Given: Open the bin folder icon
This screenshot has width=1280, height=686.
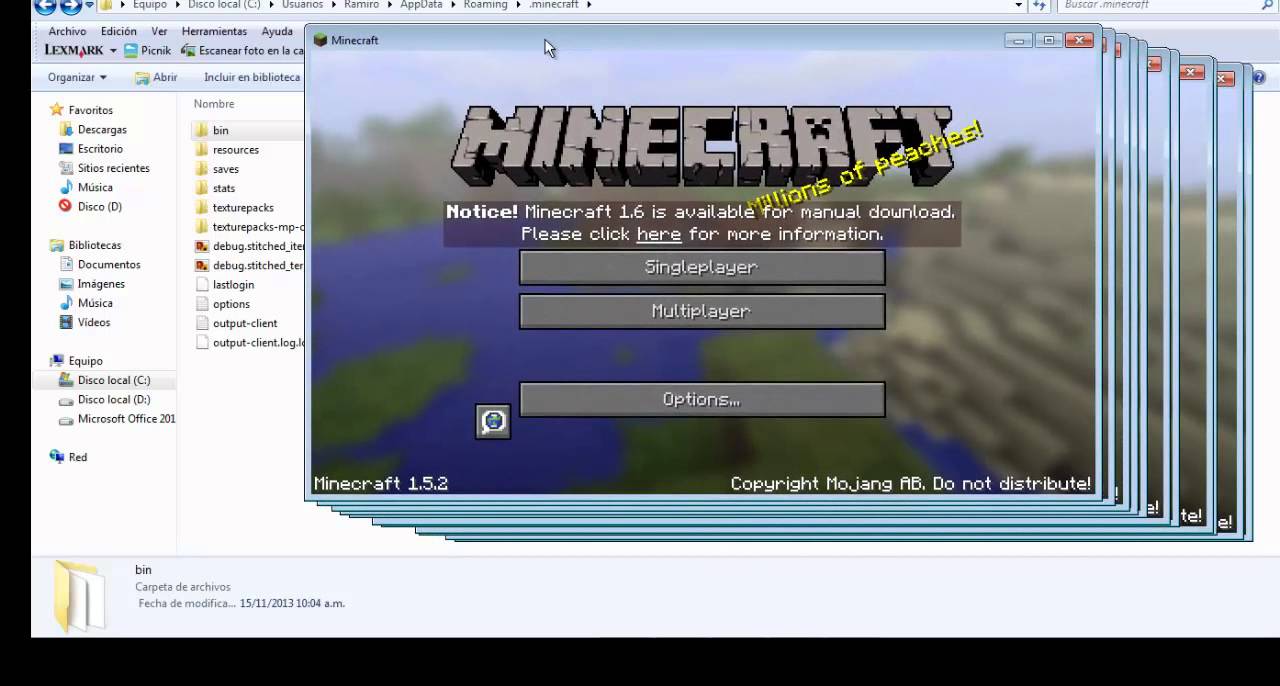Looking at the screenshot, I should 201,130.
